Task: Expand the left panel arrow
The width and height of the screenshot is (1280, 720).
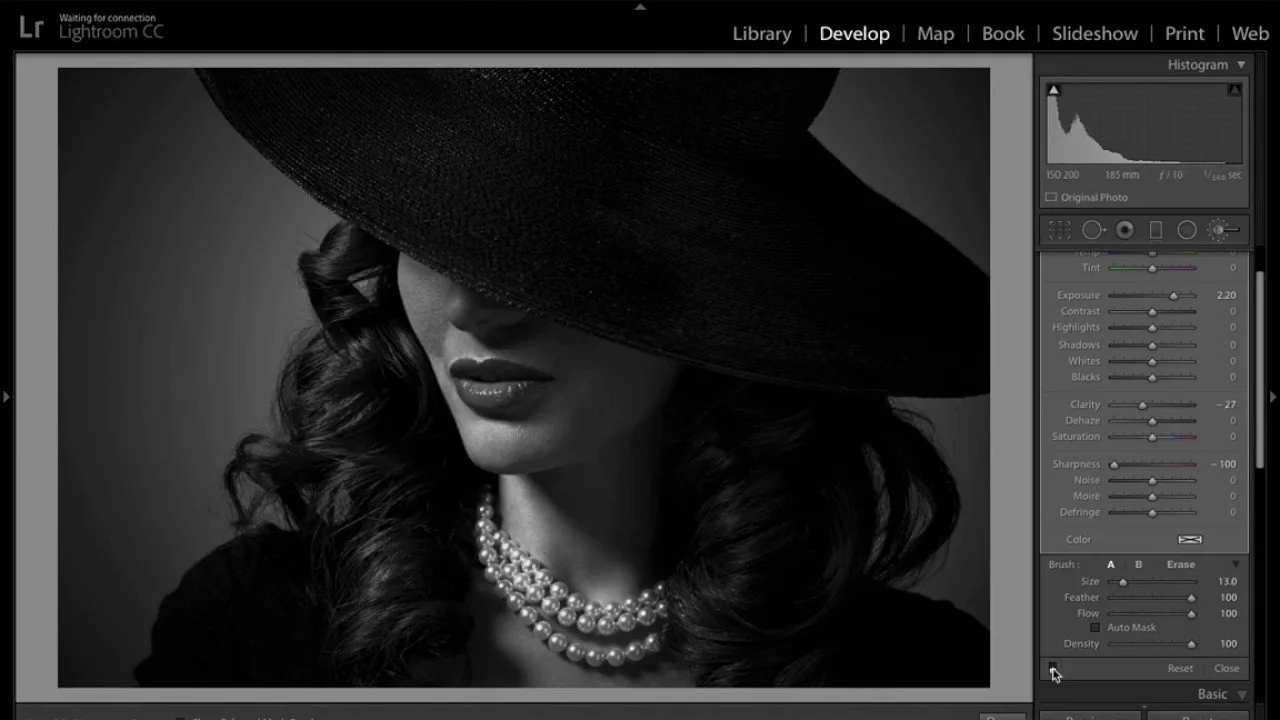Action: click(x=6, y=397)
